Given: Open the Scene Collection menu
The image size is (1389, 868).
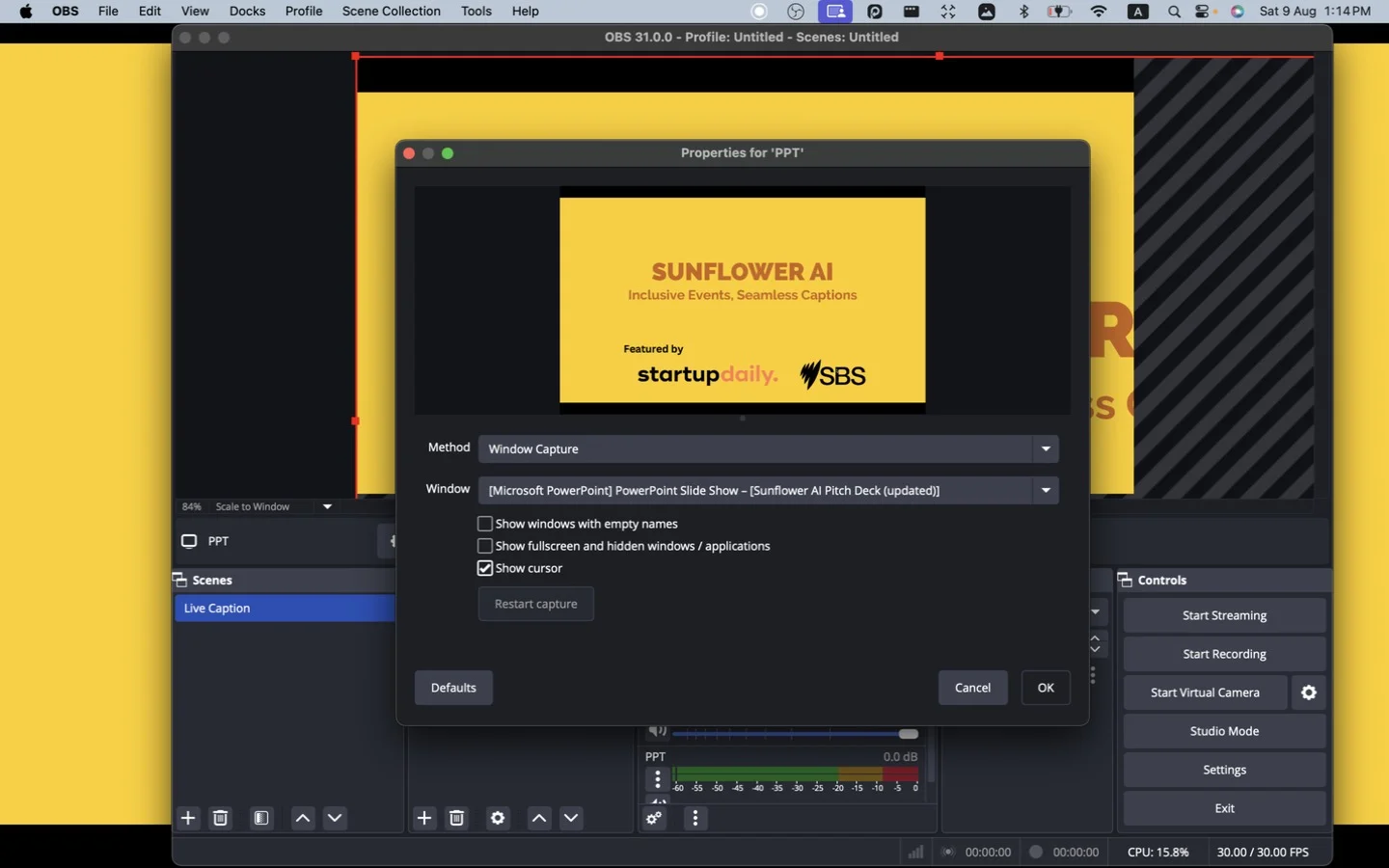Looking at the screenshot, I should (391, 12).
